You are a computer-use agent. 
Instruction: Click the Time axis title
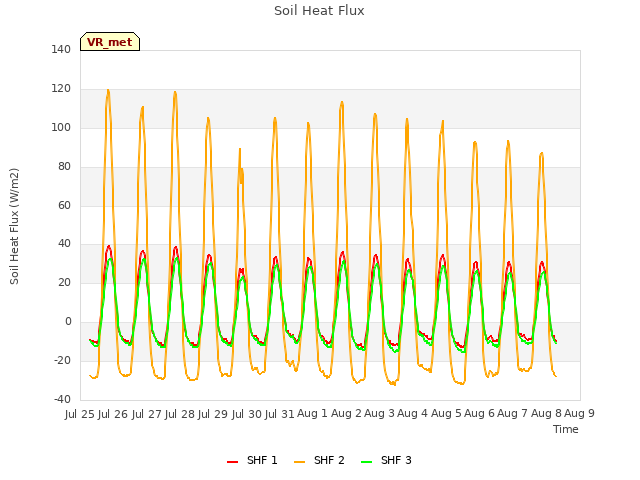pos(566,429)
